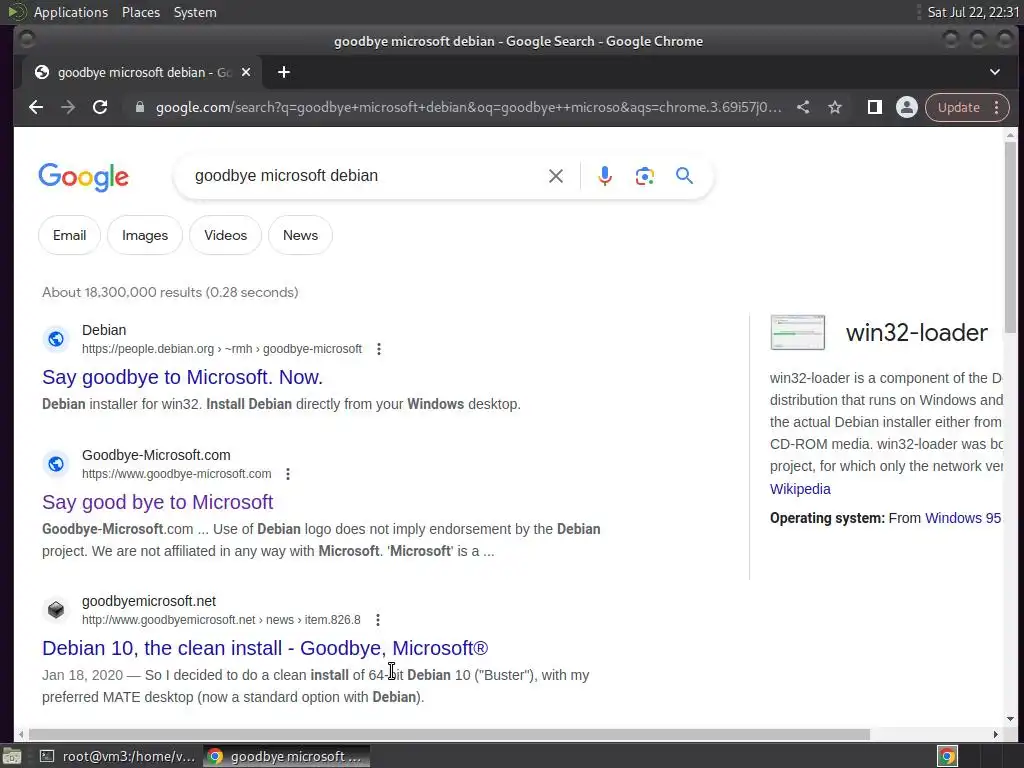This screenshot has width=1024, height=768.
Task: Click Goodbye-Microsoft.com globe favicon
Action: tap(56, 464)
